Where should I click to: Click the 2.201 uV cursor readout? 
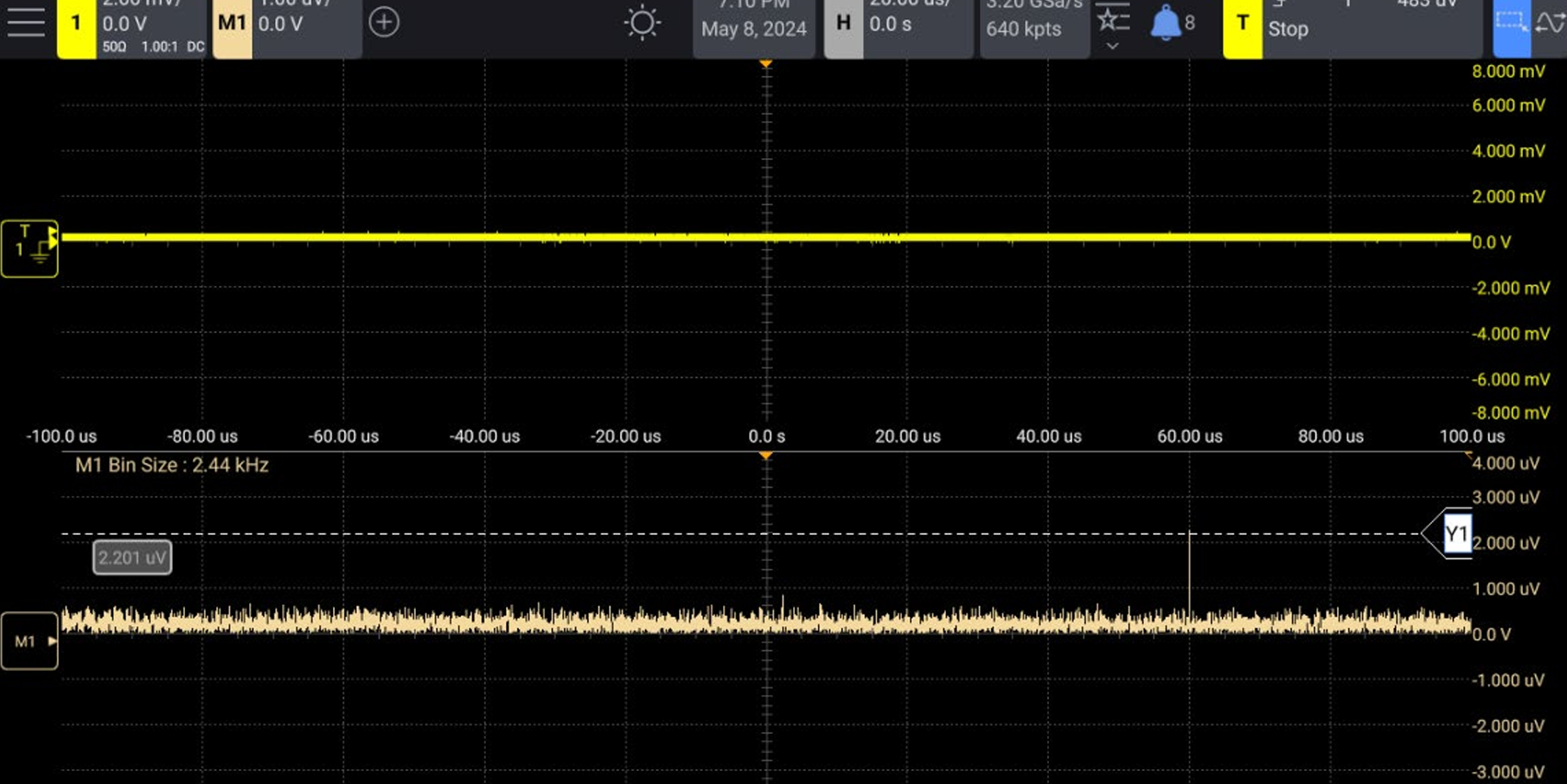tap(132, 558)
